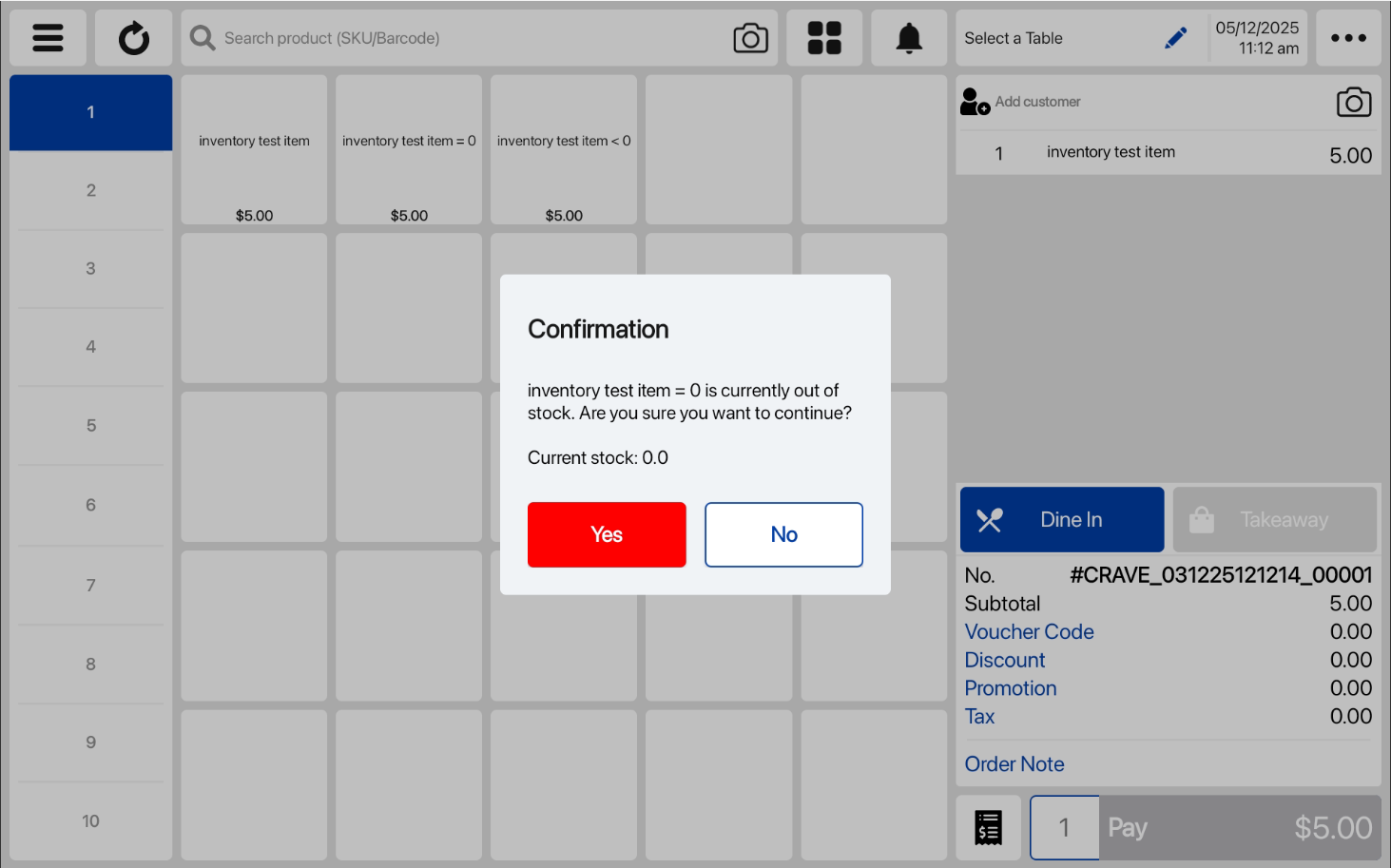The height and width of the screenshot is (868, 1391).
Task: Open the grid layout view icon
Action: pos(824,38)
